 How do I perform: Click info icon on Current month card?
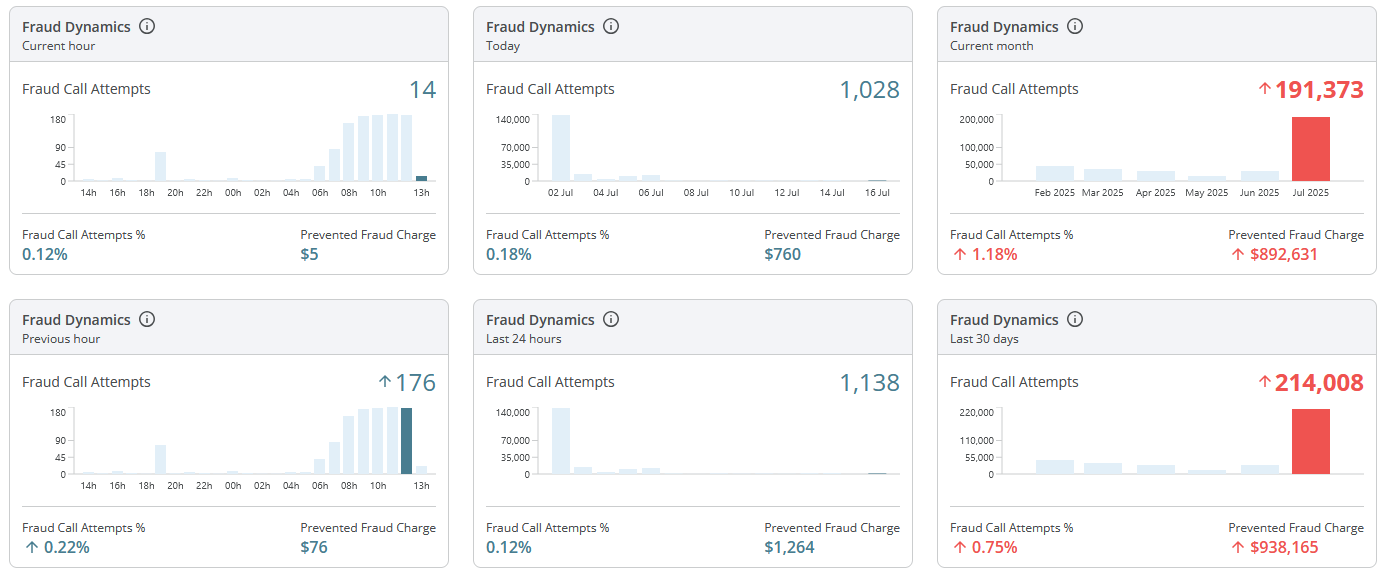click(1075, 27)
